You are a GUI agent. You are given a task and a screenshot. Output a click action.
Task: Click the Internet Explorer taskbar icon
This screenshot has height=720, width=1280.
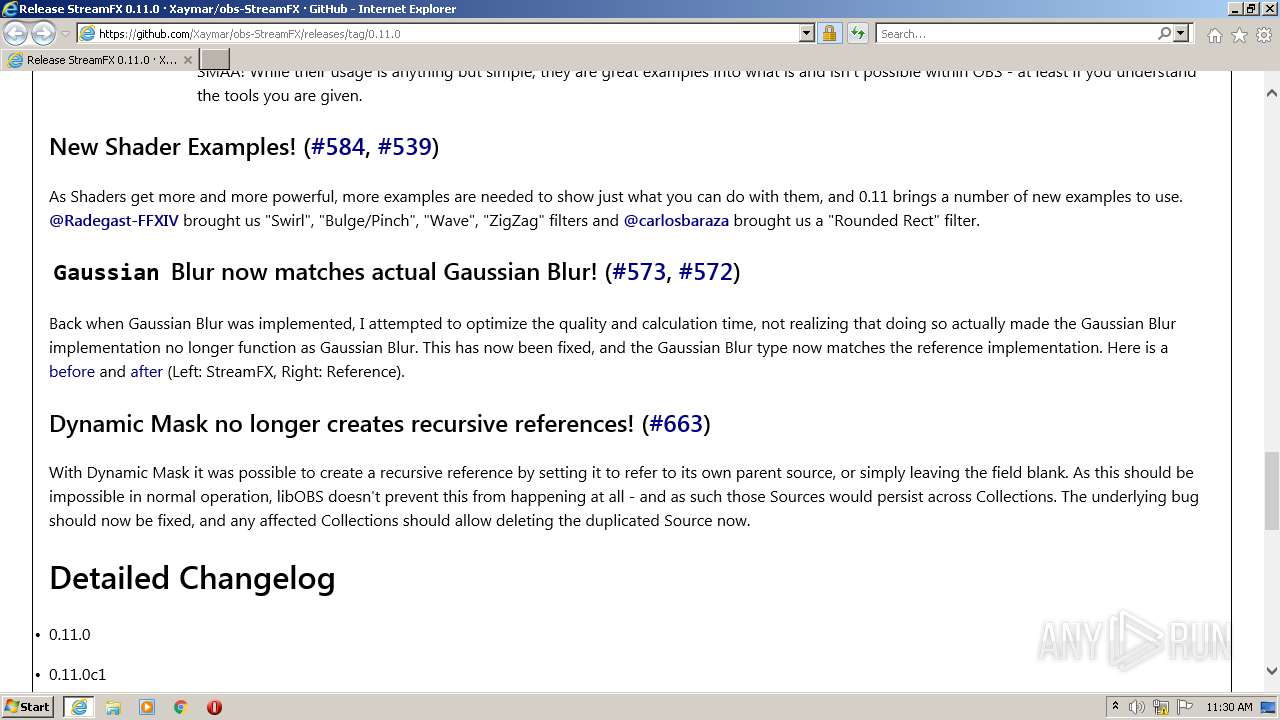[79, 707]
